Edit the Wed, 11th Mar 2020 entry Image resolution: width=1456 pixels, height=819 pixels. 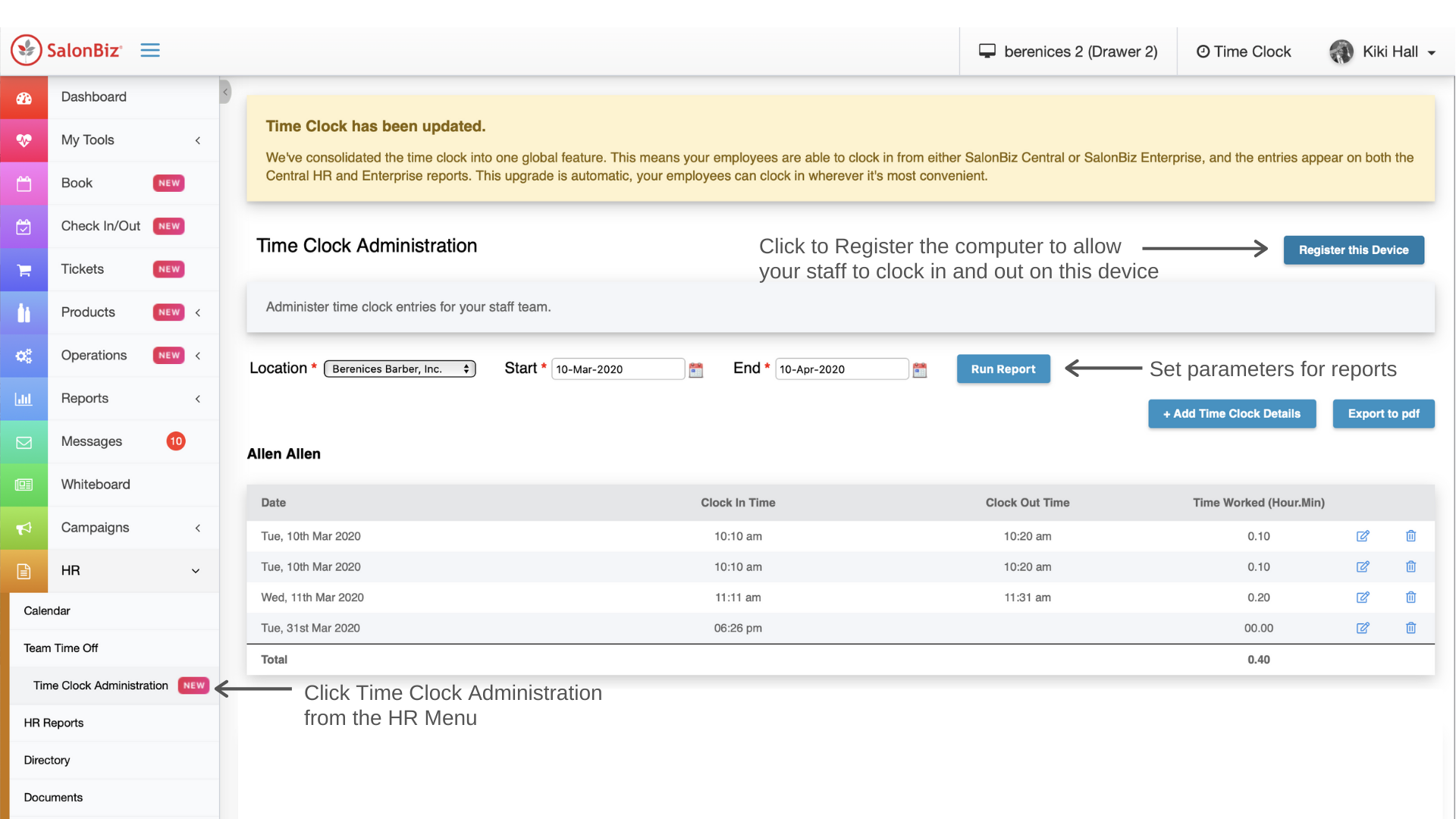(1363, 598)
